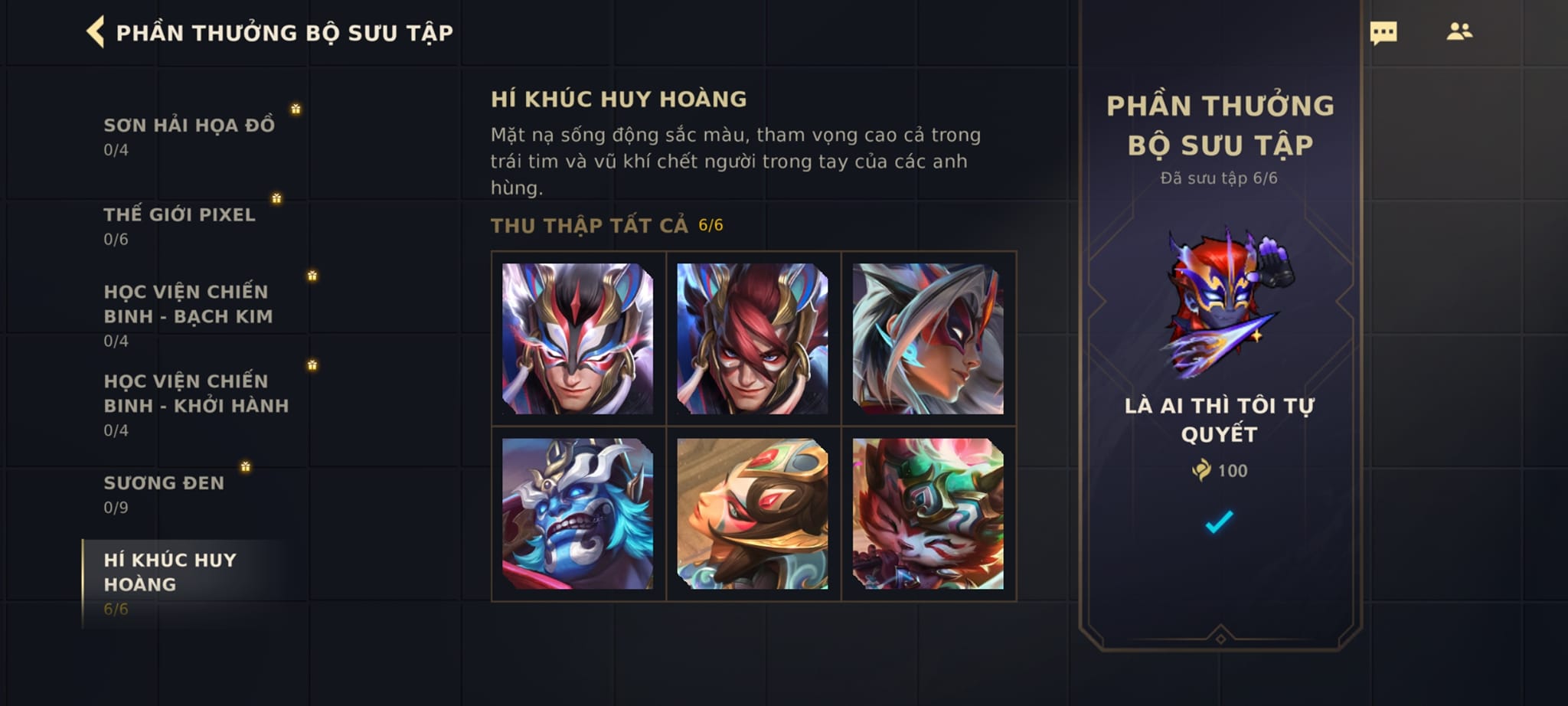View the fluffy red-green creature skin
Screen dimensions: 1568x706
pos(928,514)
